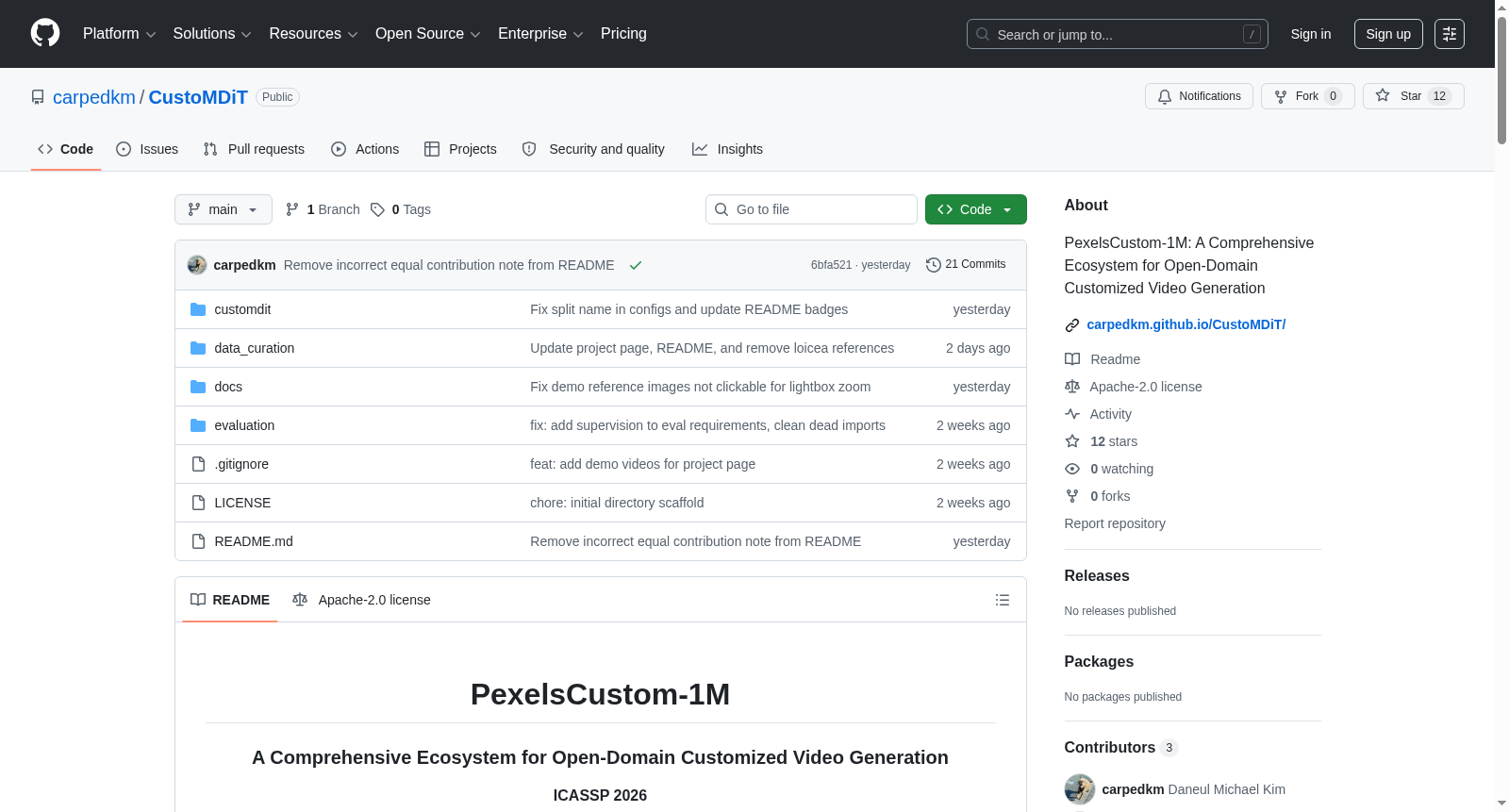
Task: Open the main branch selector dropdown
Action: click(224, 209)
